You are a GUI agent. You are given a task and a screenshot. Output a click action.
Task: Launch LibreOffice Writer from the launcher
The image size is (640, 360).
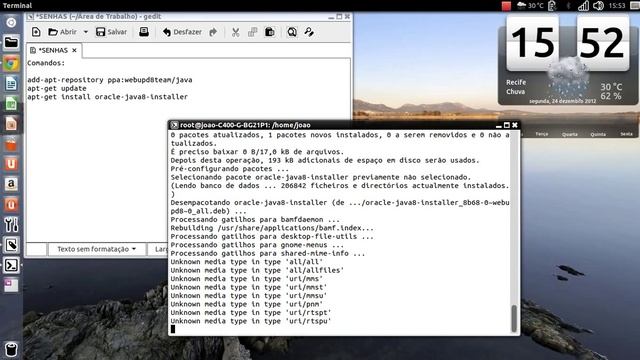11,84
